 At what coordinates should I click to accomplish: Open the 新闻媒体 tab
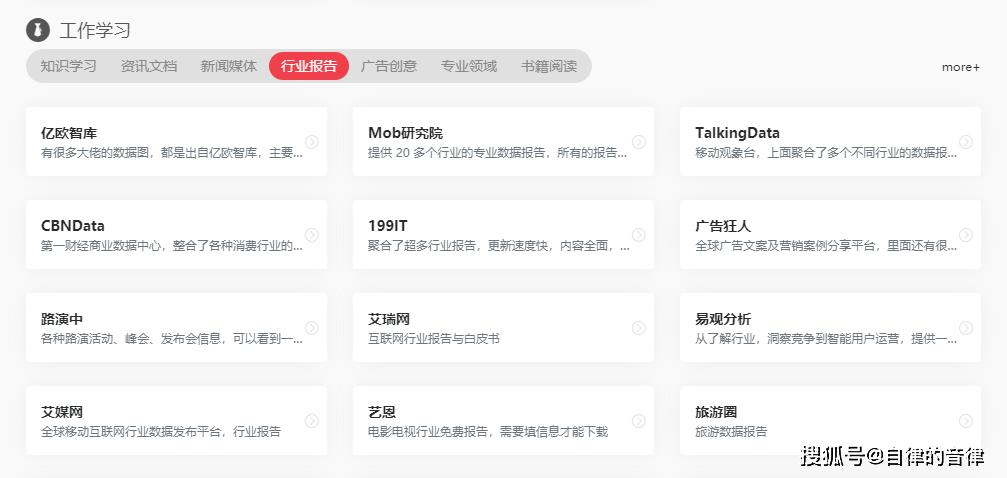[x=229, y=66]
